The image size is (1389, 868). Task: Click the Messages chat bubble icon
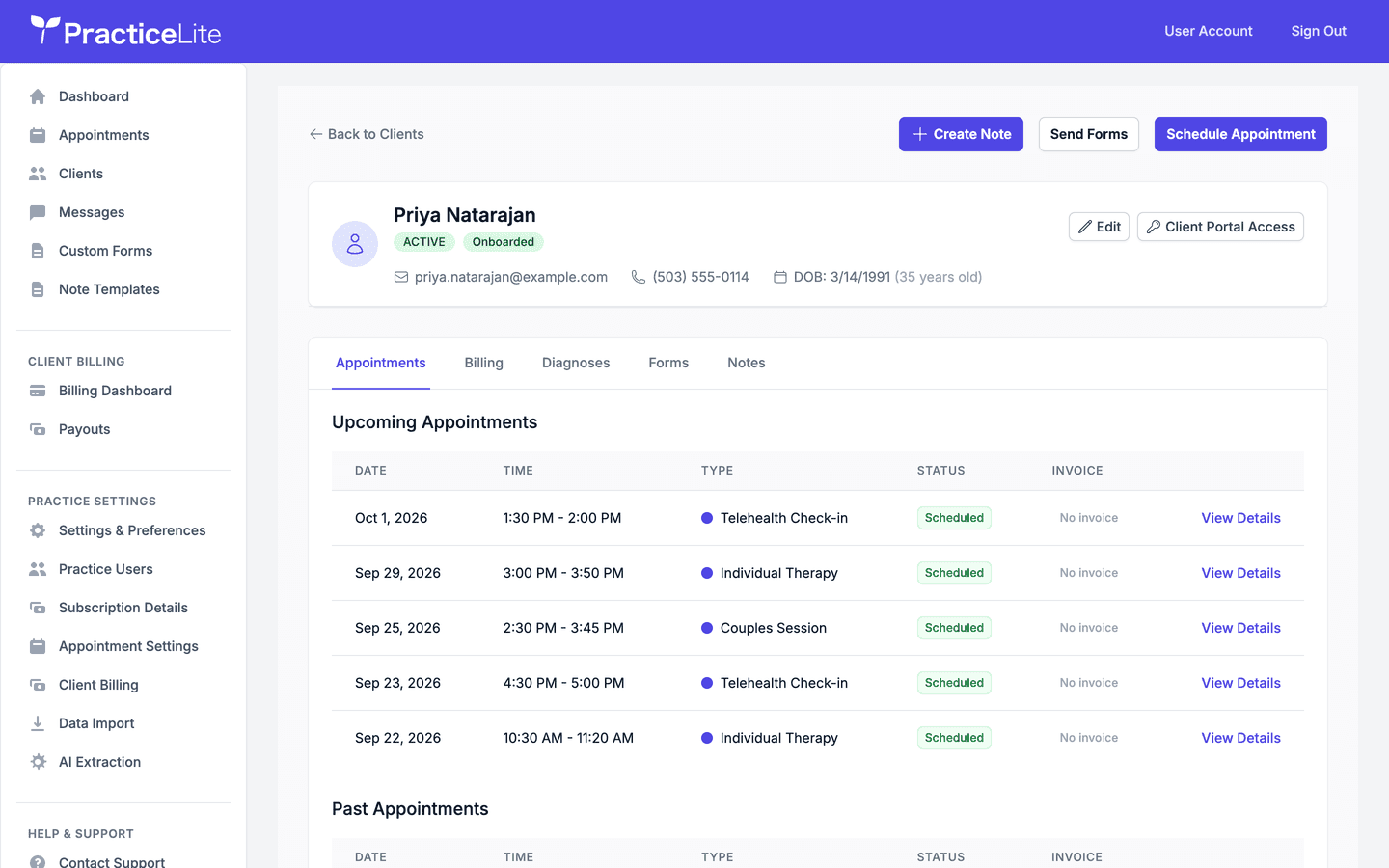click(38, 212)
